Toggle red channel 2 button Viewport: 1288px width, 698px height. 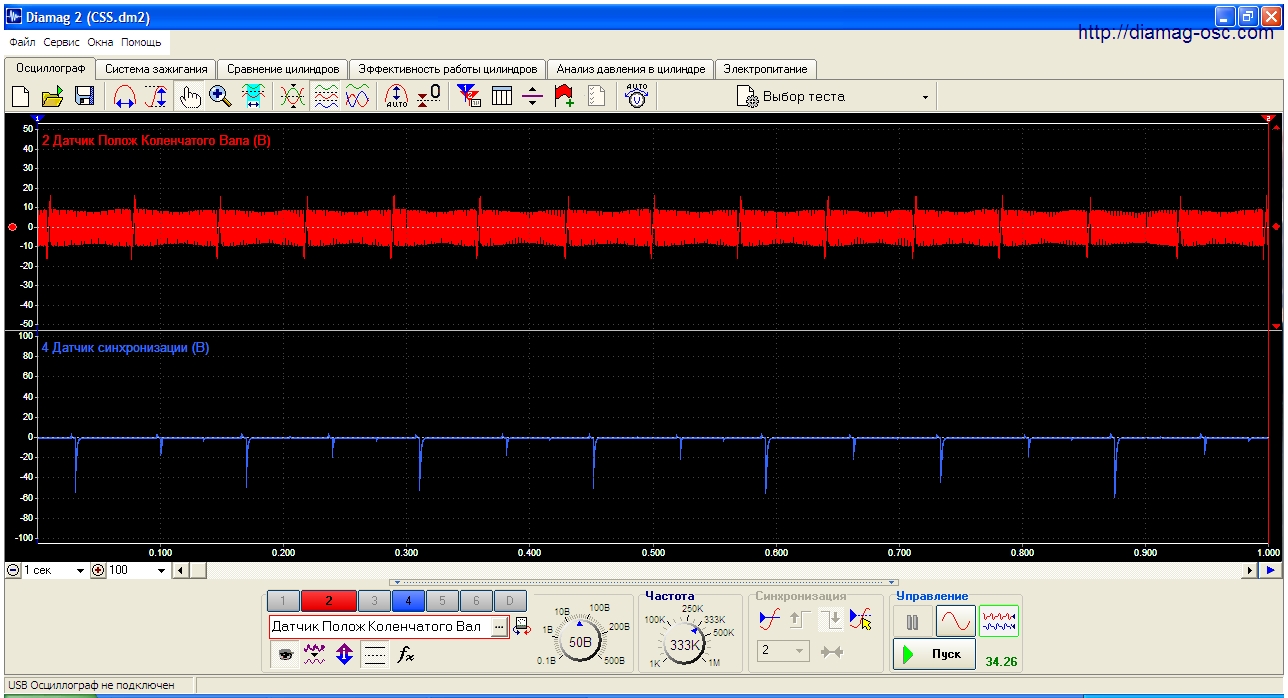point(328,601)
